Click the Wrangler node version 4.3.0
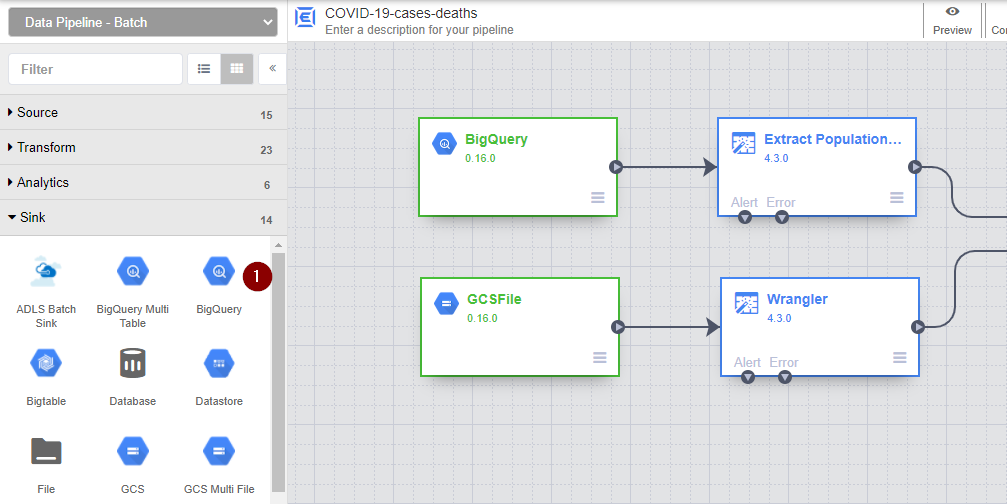 click(x=779, y=318)
